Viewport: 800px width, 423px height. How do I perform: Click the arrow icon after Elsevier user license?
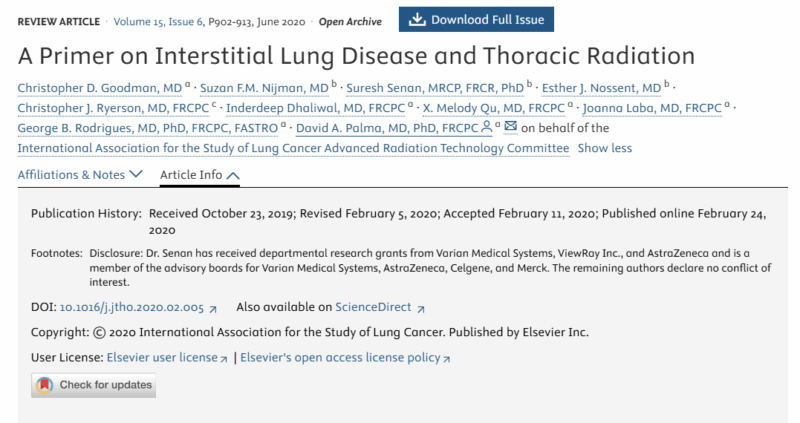coord(223,359)
